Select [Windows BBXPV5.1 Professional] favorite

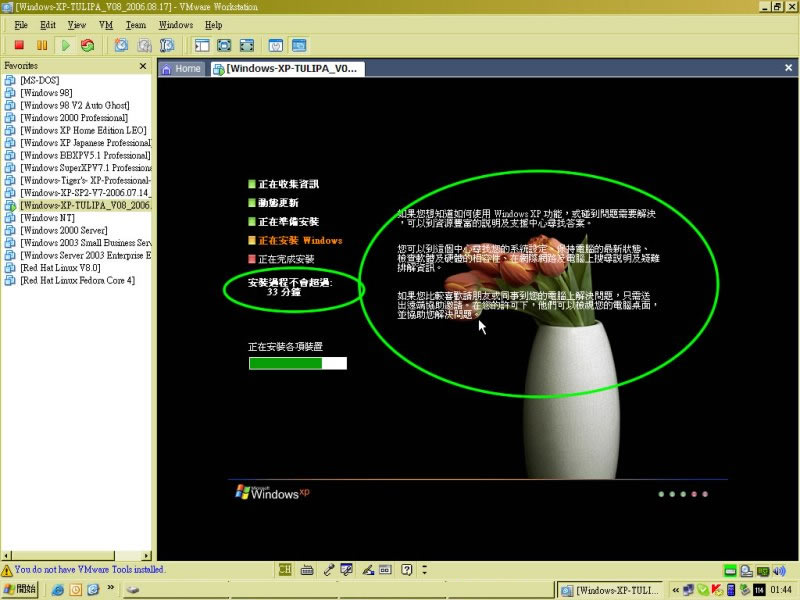click(x=85, y=156)
